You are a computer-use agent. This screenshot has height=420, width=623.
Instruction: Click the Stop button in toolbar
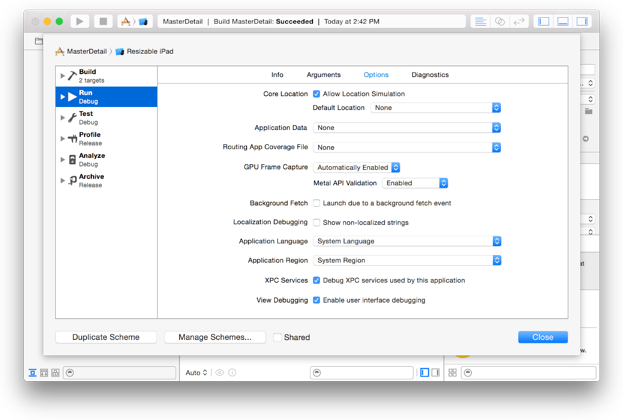pos(103,21)
